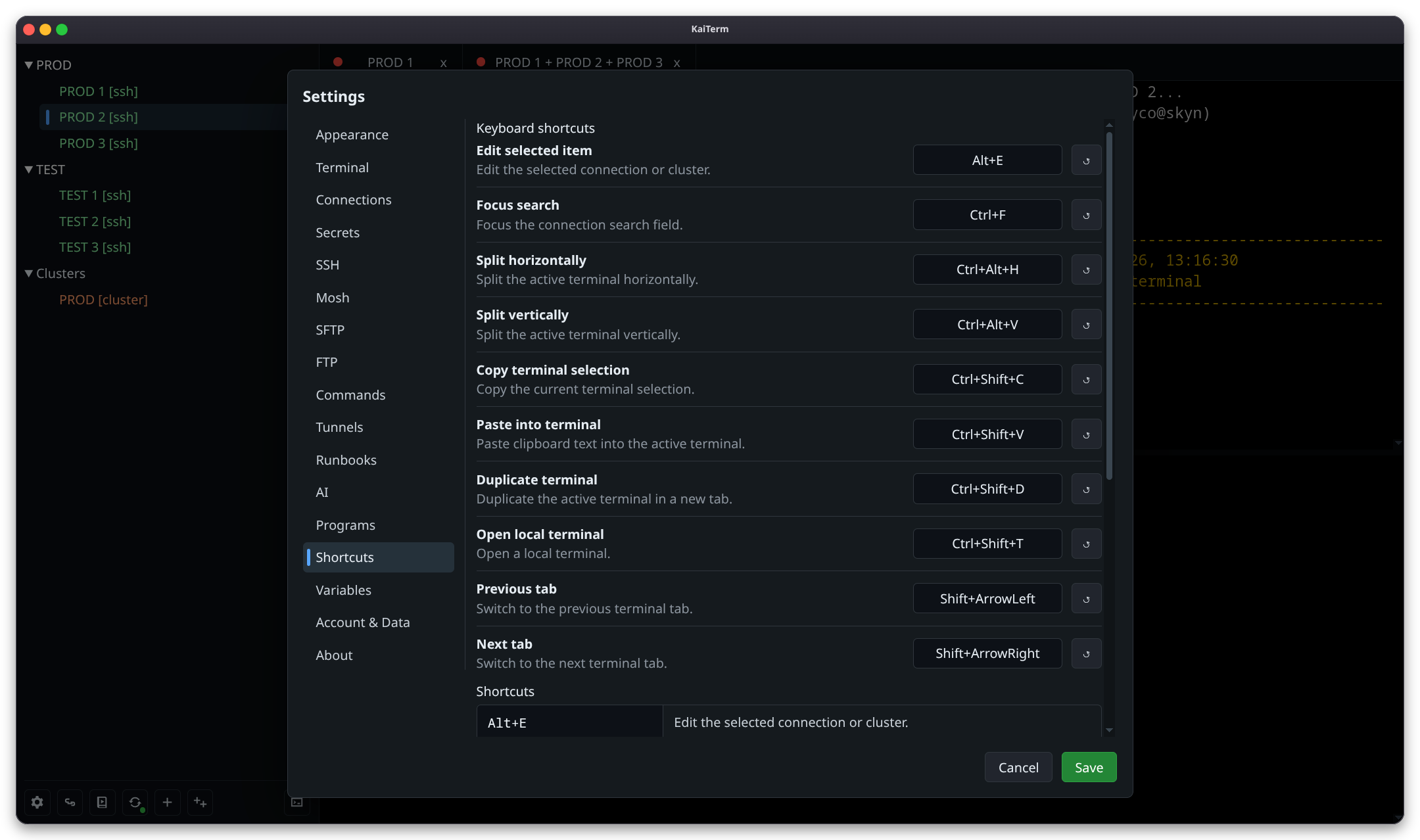The image size is (1420, 840).
Task: Open the Connections settings section
Action: click(378, 200)
